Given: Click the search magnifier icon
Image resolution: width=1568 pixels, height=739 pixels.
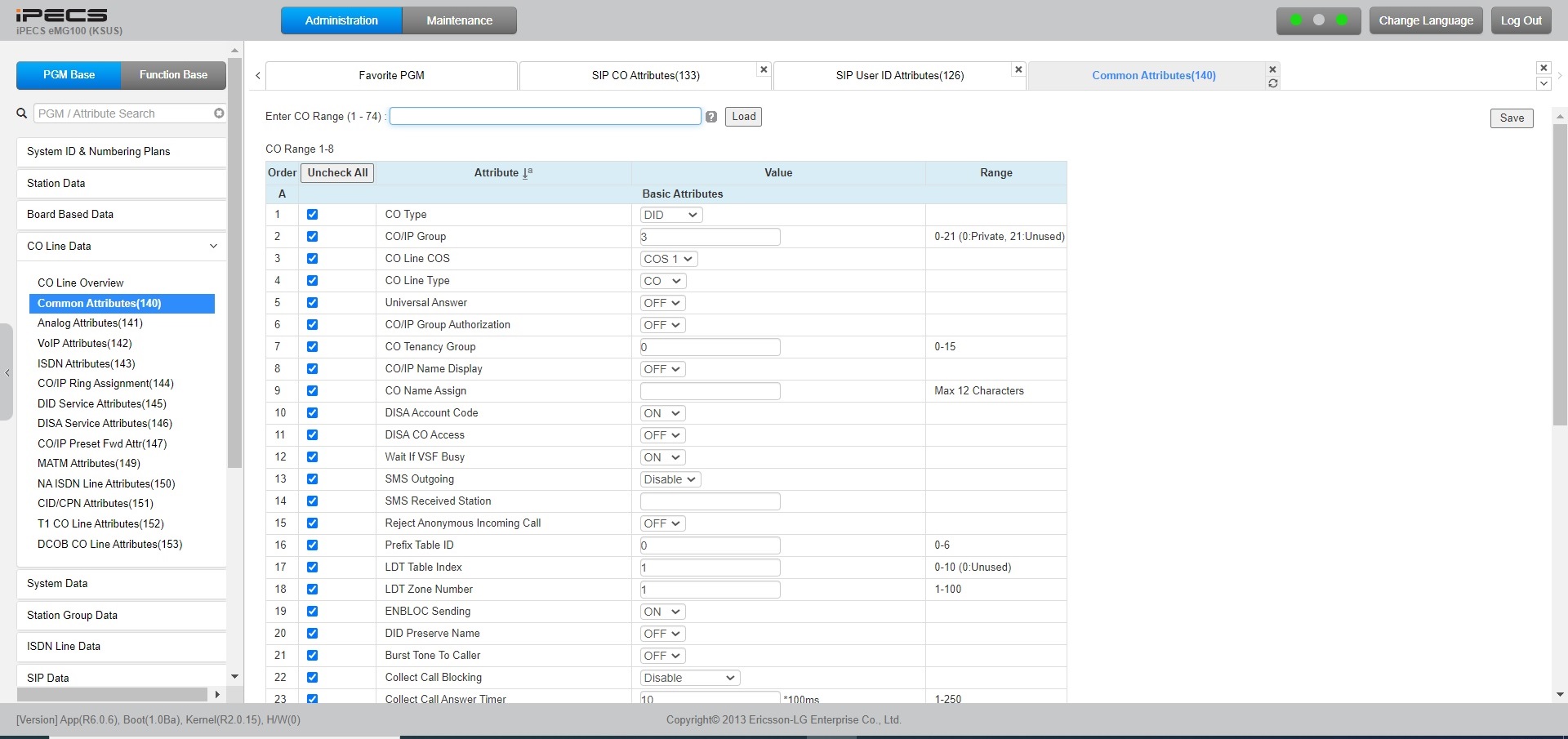Looking at the screenshot, I should pos(22,114).
